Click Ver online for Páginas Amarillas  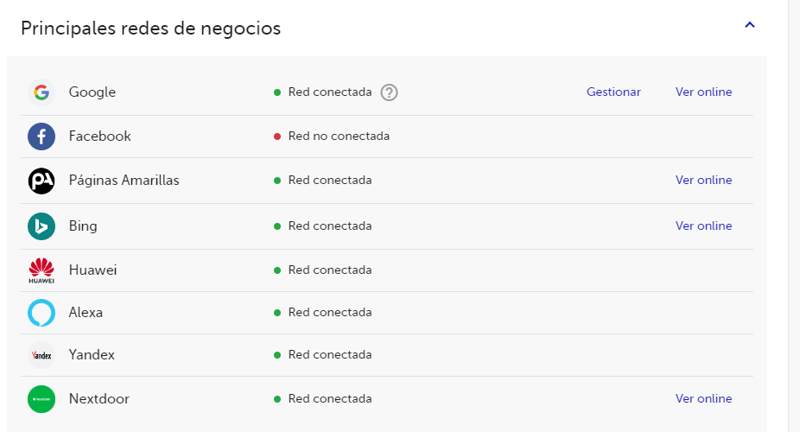703,180
